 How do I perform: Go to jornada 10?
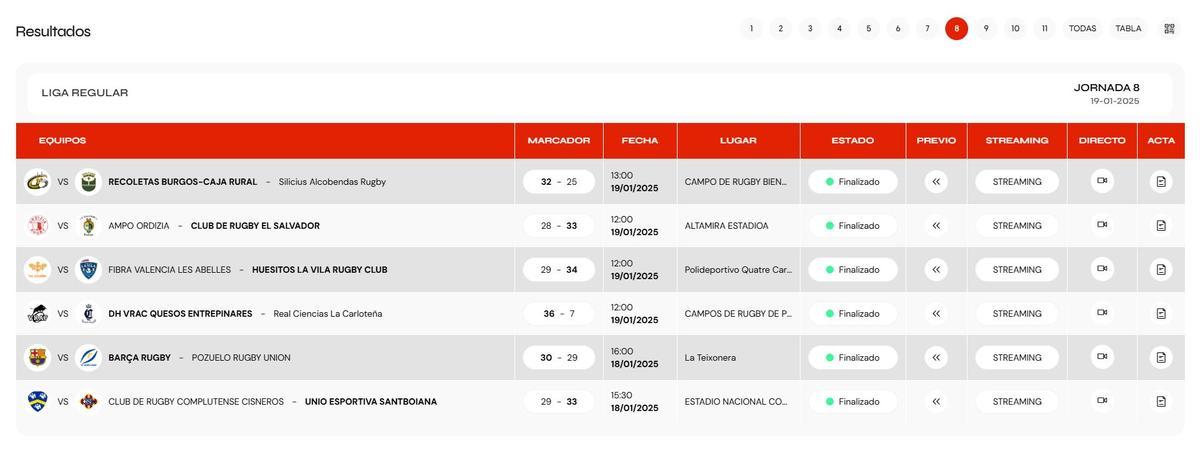(1015, 29)
